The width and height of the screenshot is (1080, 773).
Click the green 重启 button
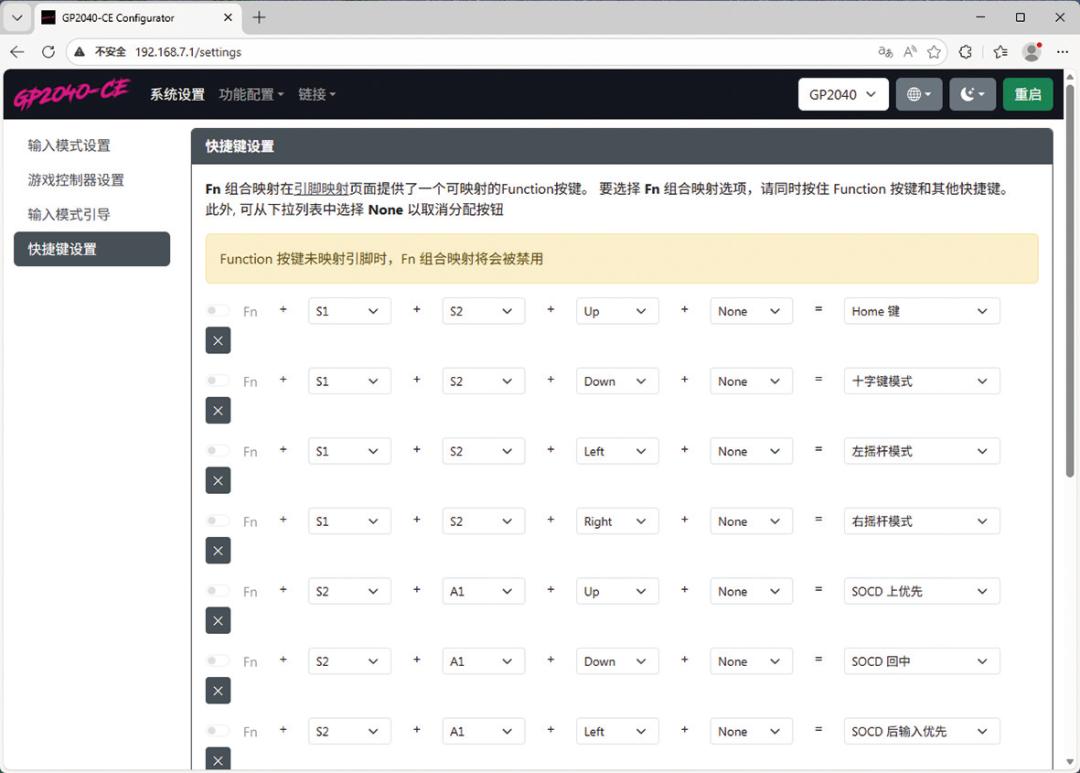coord(1027,94)
